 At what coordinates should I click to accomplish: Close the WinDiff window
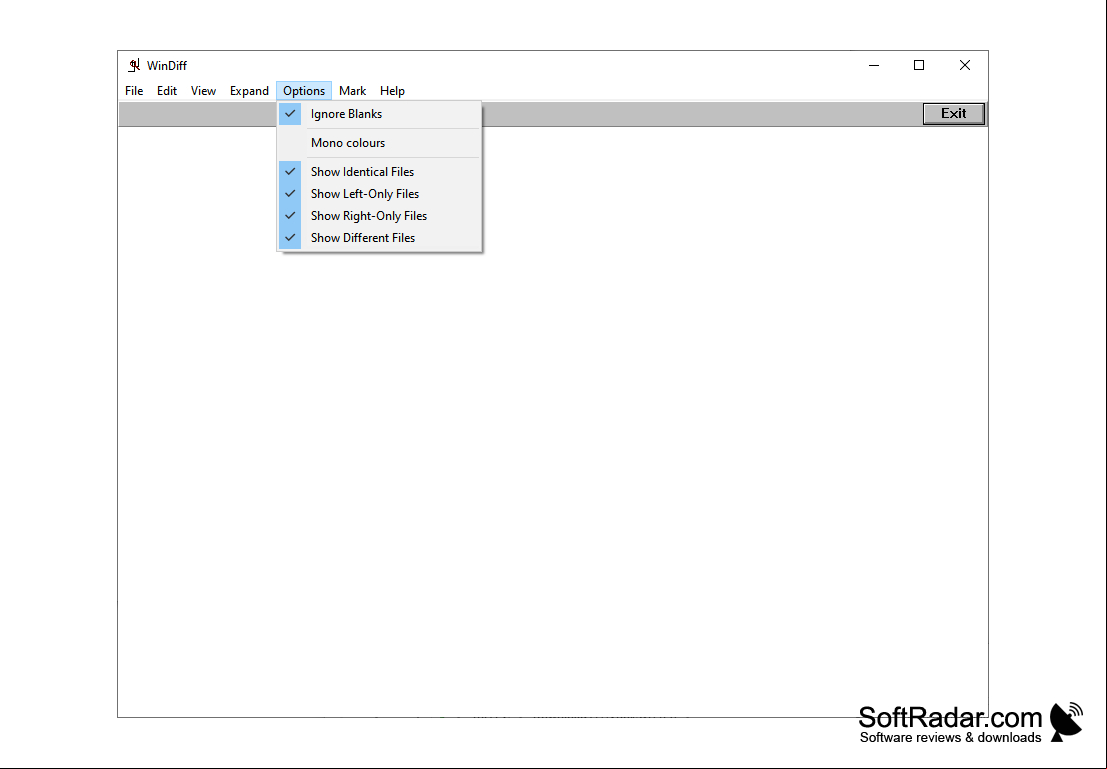pyautogui.click(x=964, y=65)
